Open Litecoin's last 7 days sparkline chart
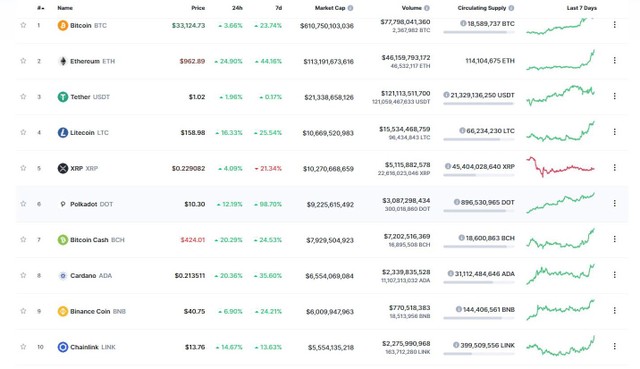 (x=560, y=131)
